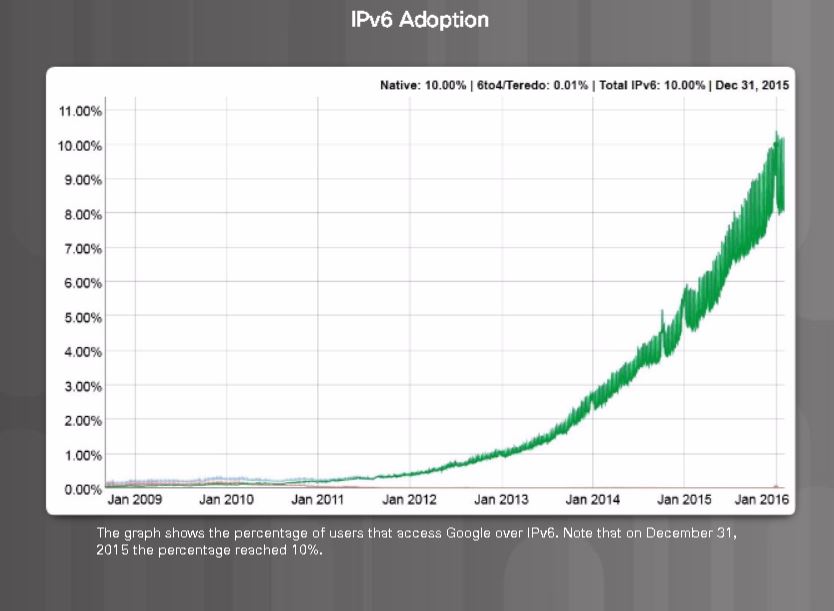Click the 5.00% y-axis gridline label

pos(83,317)
